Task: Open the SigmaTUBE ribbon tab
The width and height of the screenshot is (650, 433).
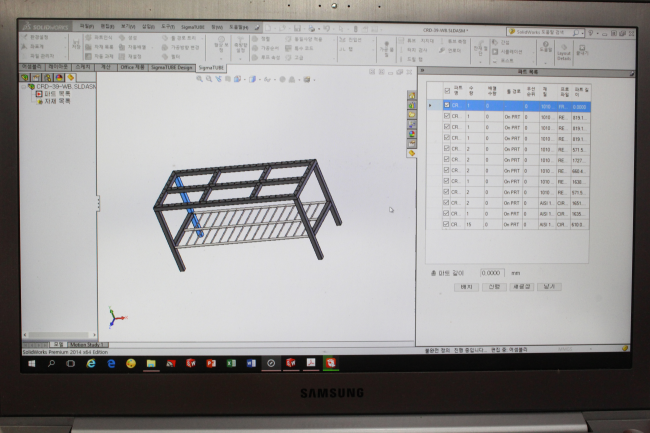Action: click(211, 68)
